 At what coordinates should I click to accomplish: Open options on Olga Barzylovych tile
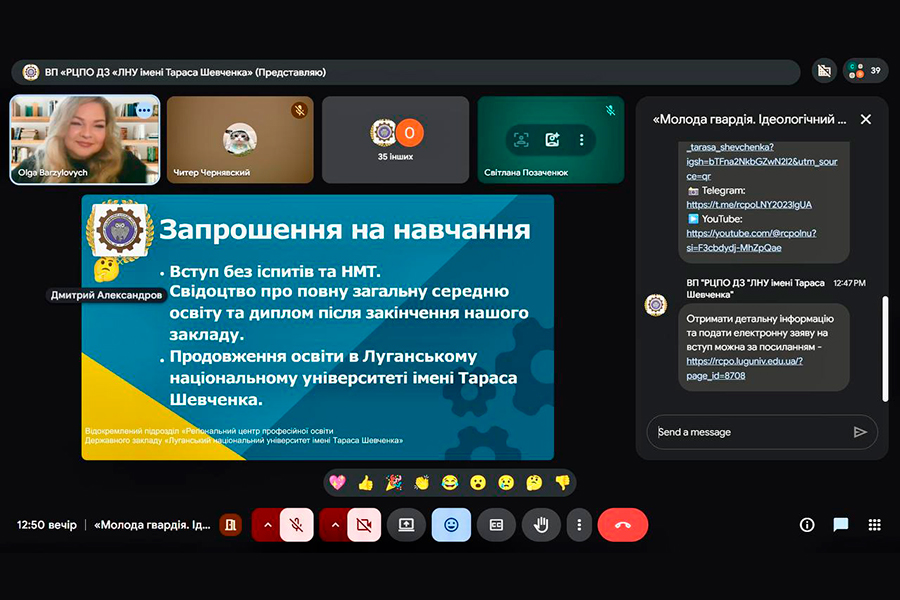[144, 110]
